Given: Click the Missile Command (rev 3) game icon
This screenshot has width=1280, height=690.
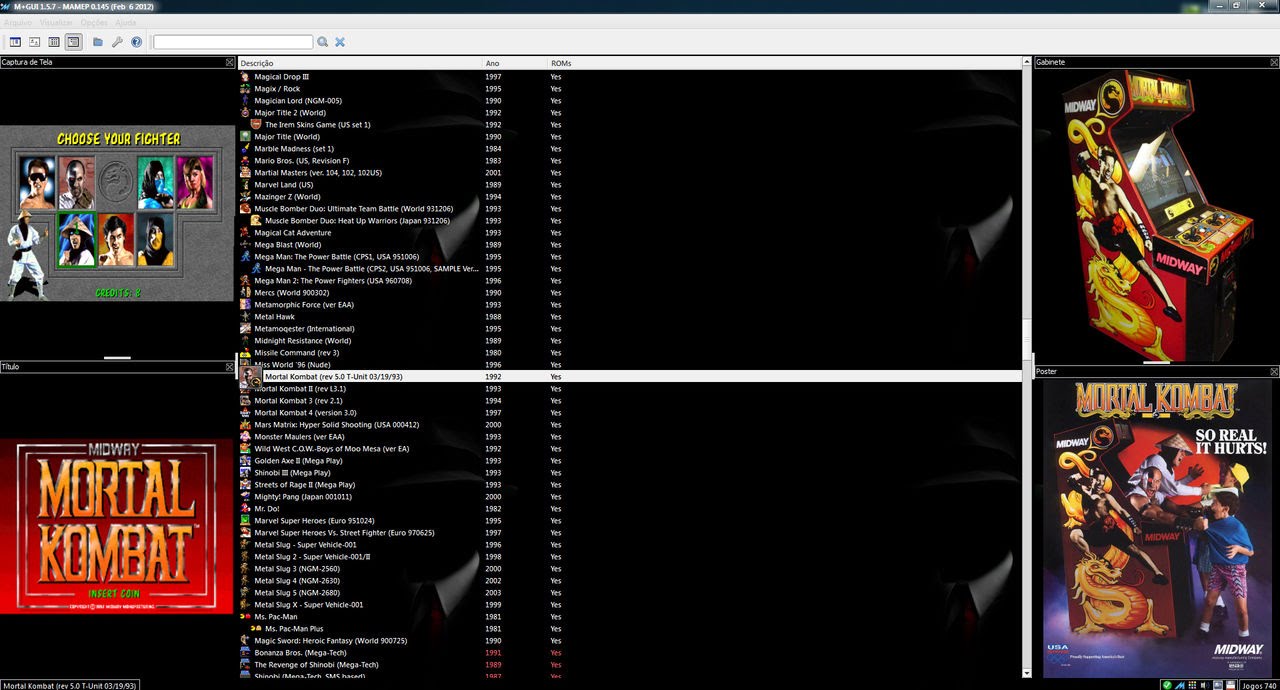Looking at the screenshot, I should 245,353.
